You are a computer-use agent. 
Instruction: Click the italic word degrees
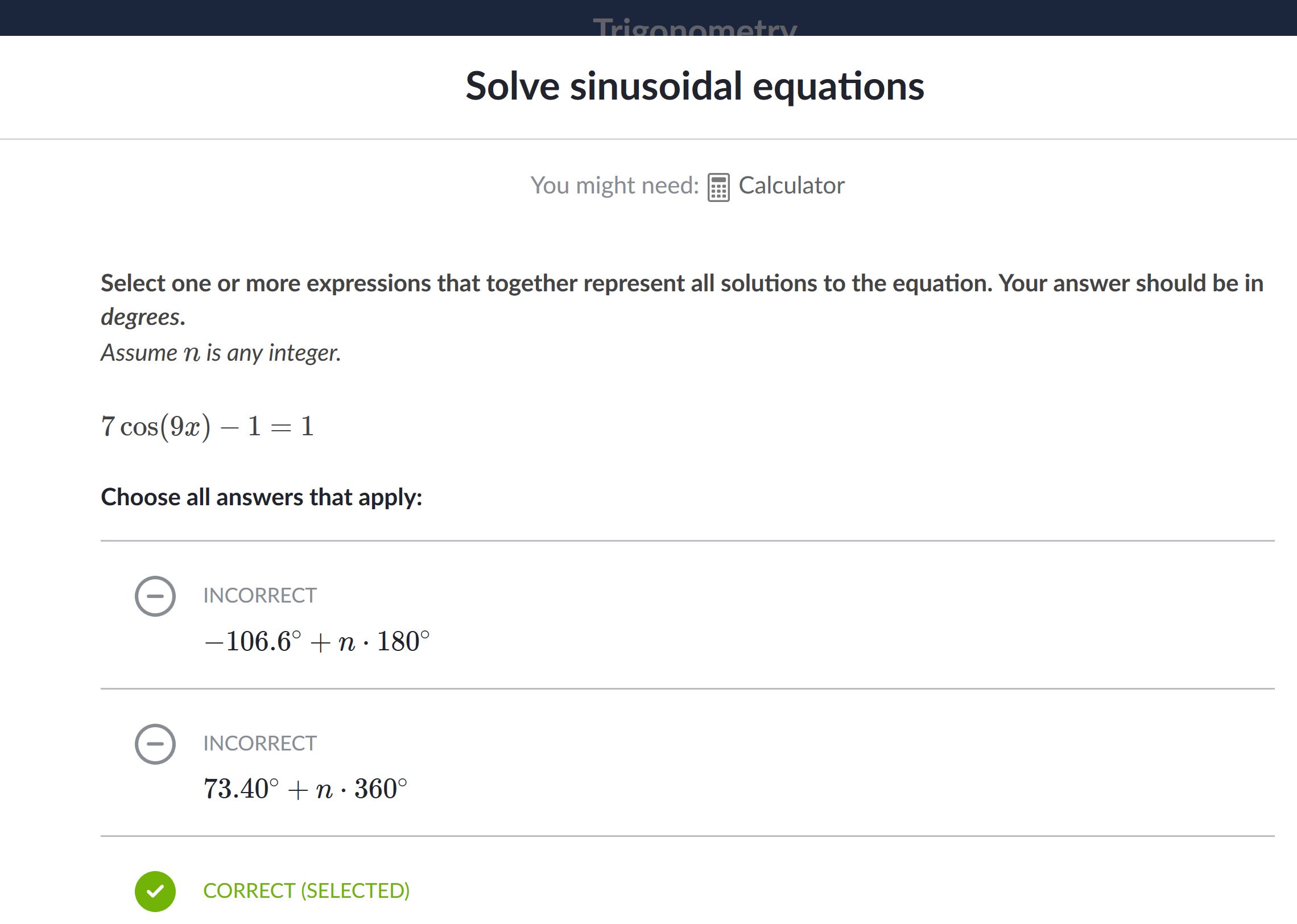point(143,317)
